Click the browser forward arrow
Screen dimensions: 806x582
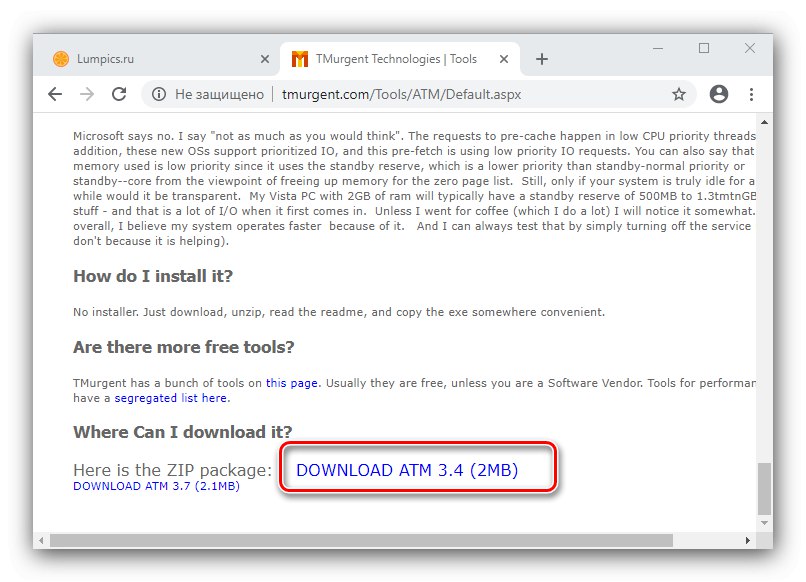click(87, 94)
